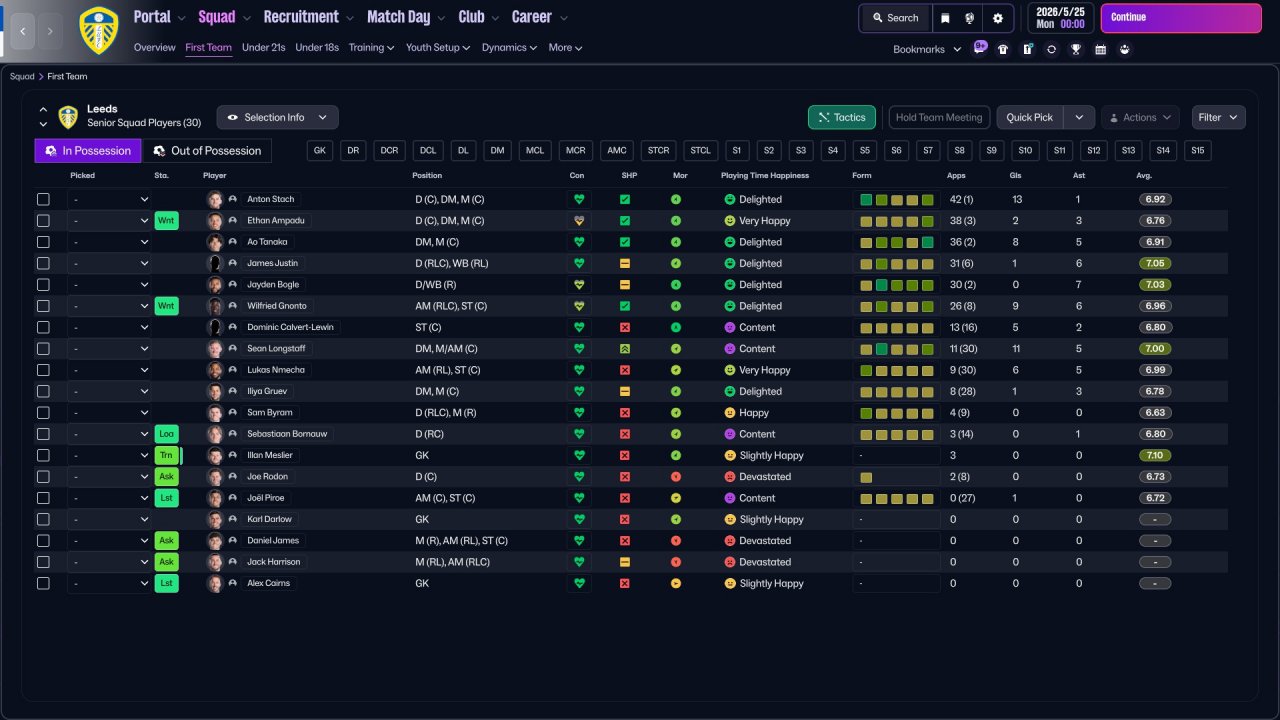Open the Filter dropdown
This screenshot has height=720, width=1280.
pyautogui.click(x=1218, y=117)
